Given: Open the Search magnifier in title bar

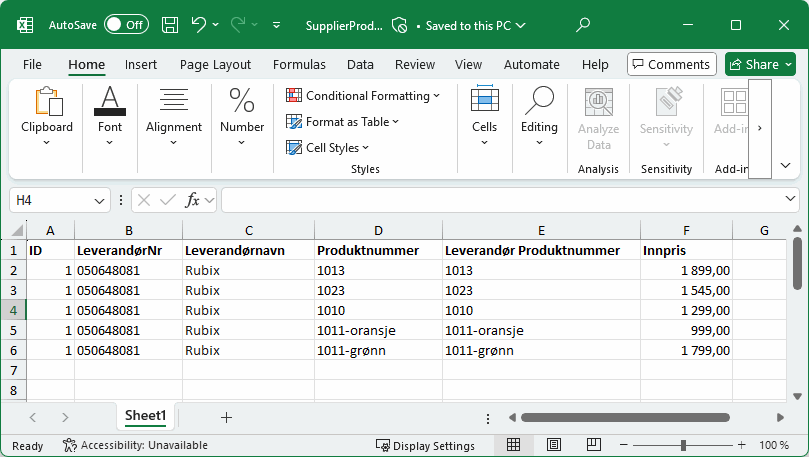Looking at the screenshot, I should pyautogui.click(x=583, y=25).
